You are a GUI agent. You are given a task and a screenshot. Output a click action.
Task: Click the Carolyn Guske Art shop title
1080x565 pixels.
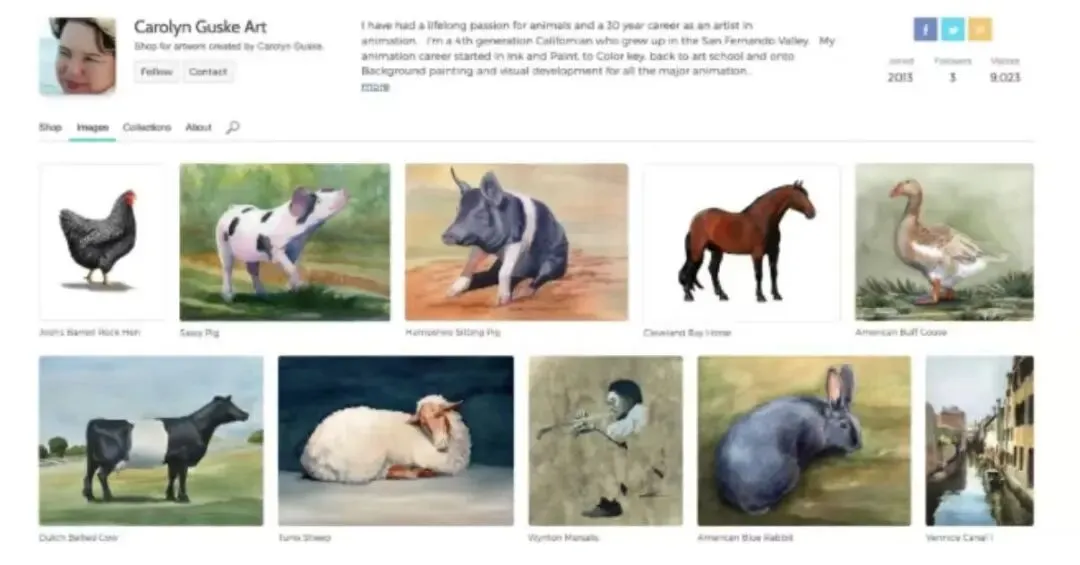(200, 27)
